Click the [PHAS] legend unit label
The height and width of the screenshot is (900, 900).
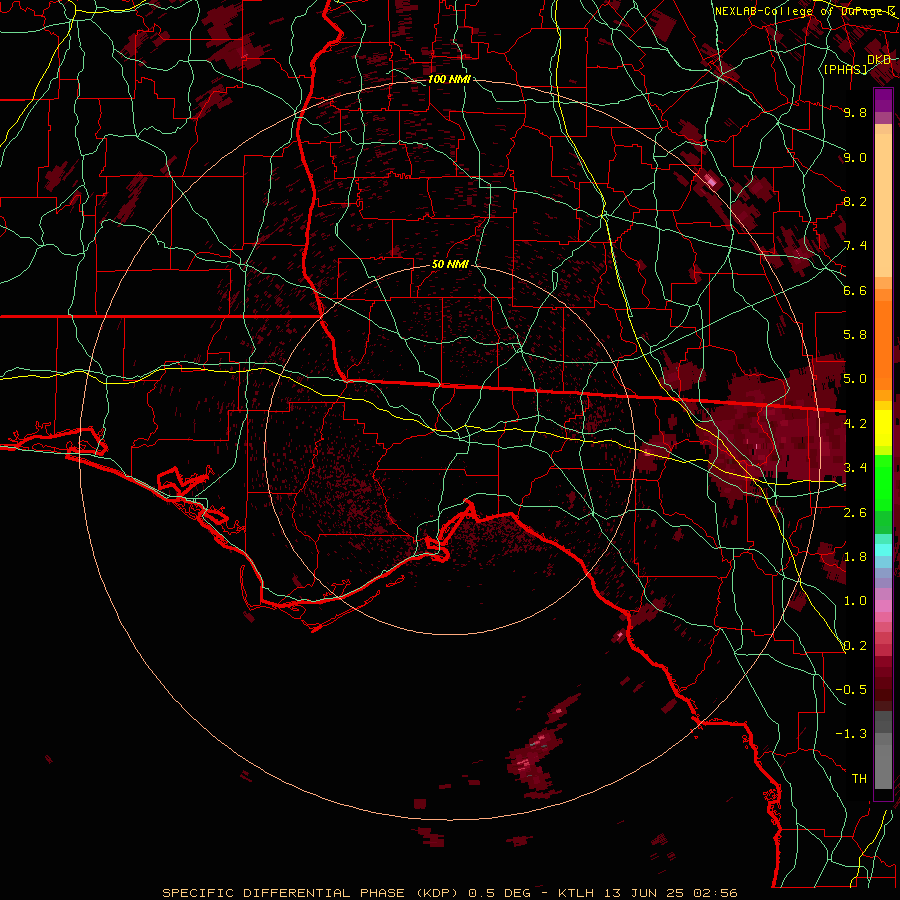tap(845, 69)
